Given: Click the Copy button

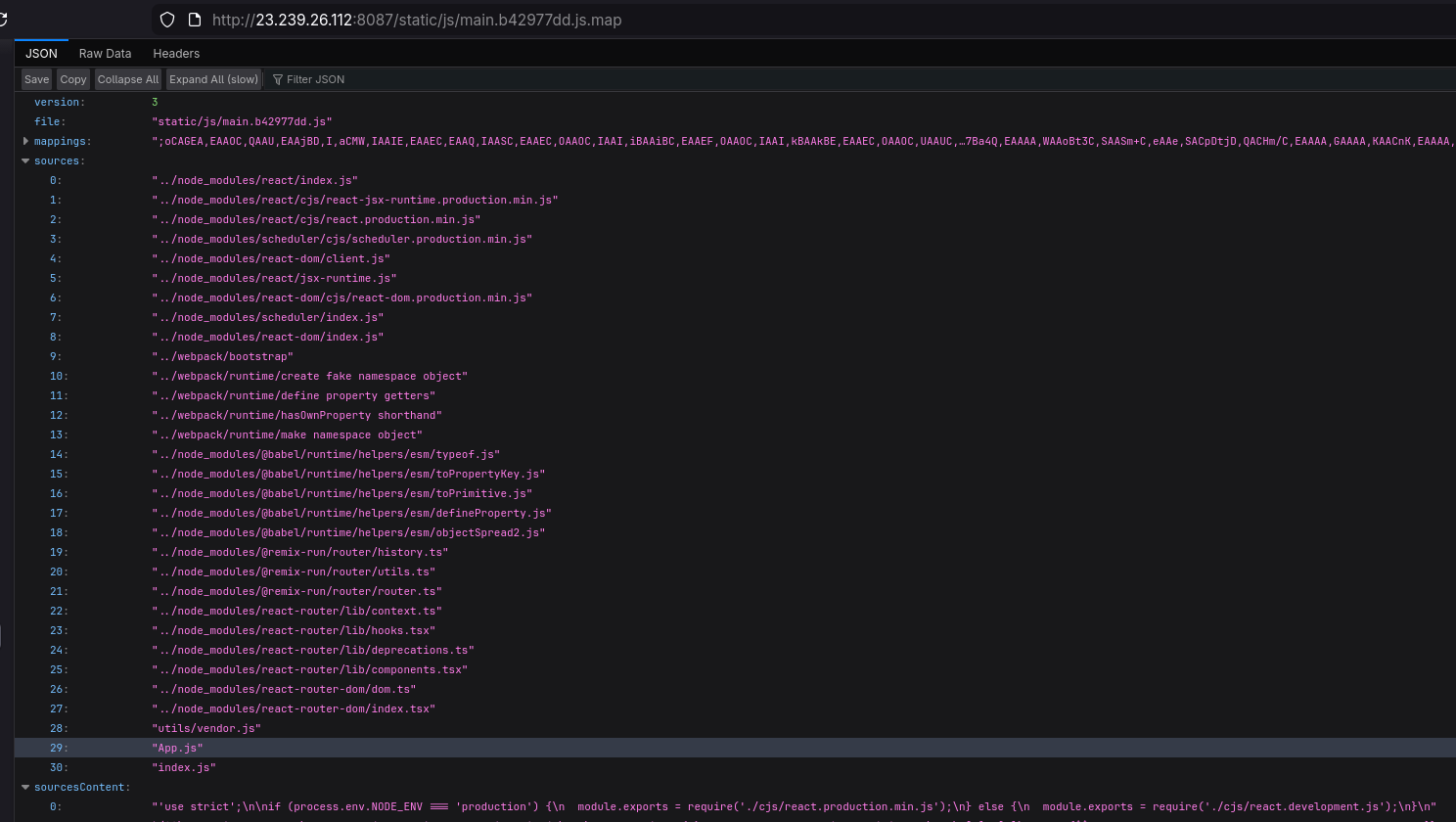Looking at the screenshot, I should point(73,79).
